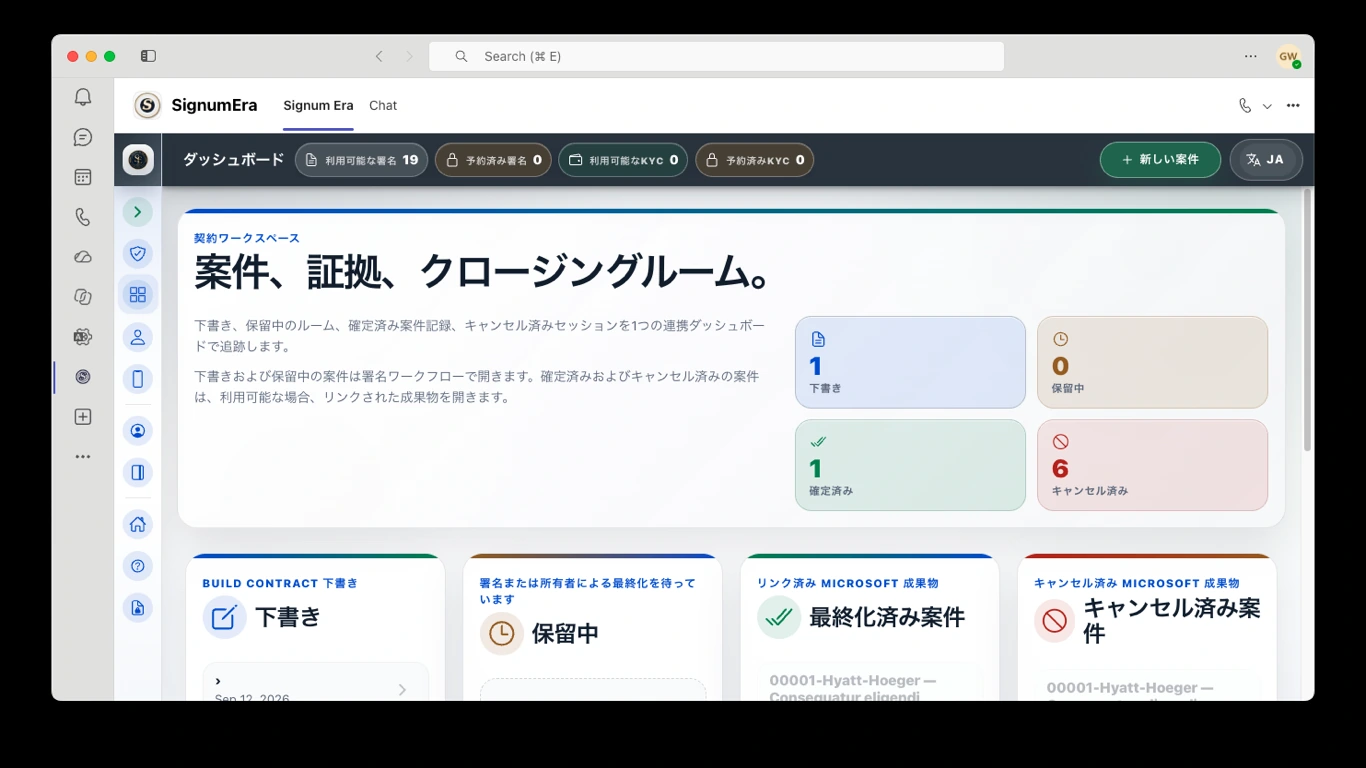
Task: Switch to the Signum Era tab
Action: click(x=318, y=105)
